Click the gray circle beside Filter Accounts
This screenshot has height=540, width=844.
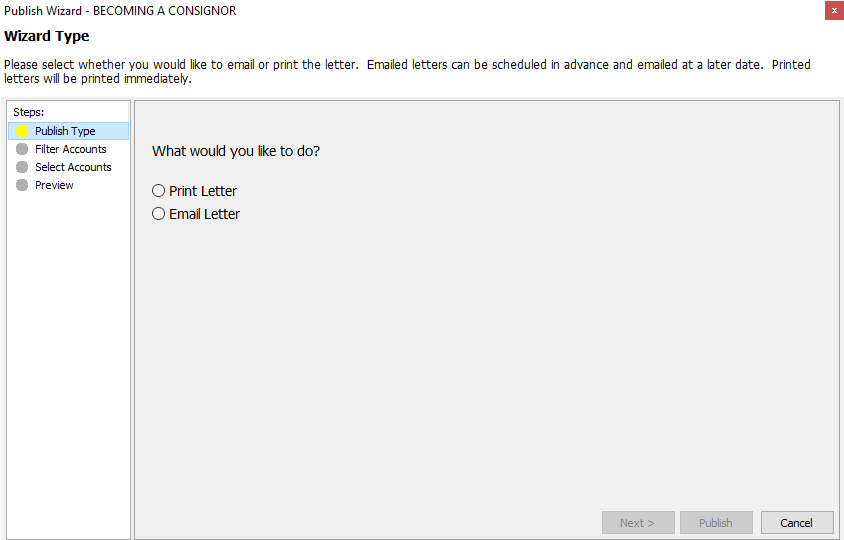point(22,149)
